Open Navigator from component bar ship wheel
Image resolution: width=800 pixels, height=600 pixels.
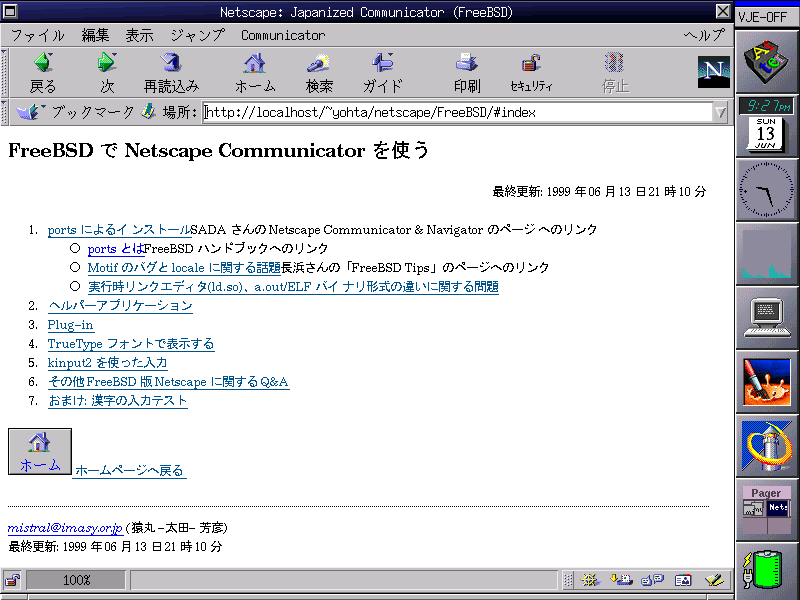coord(590,580)
